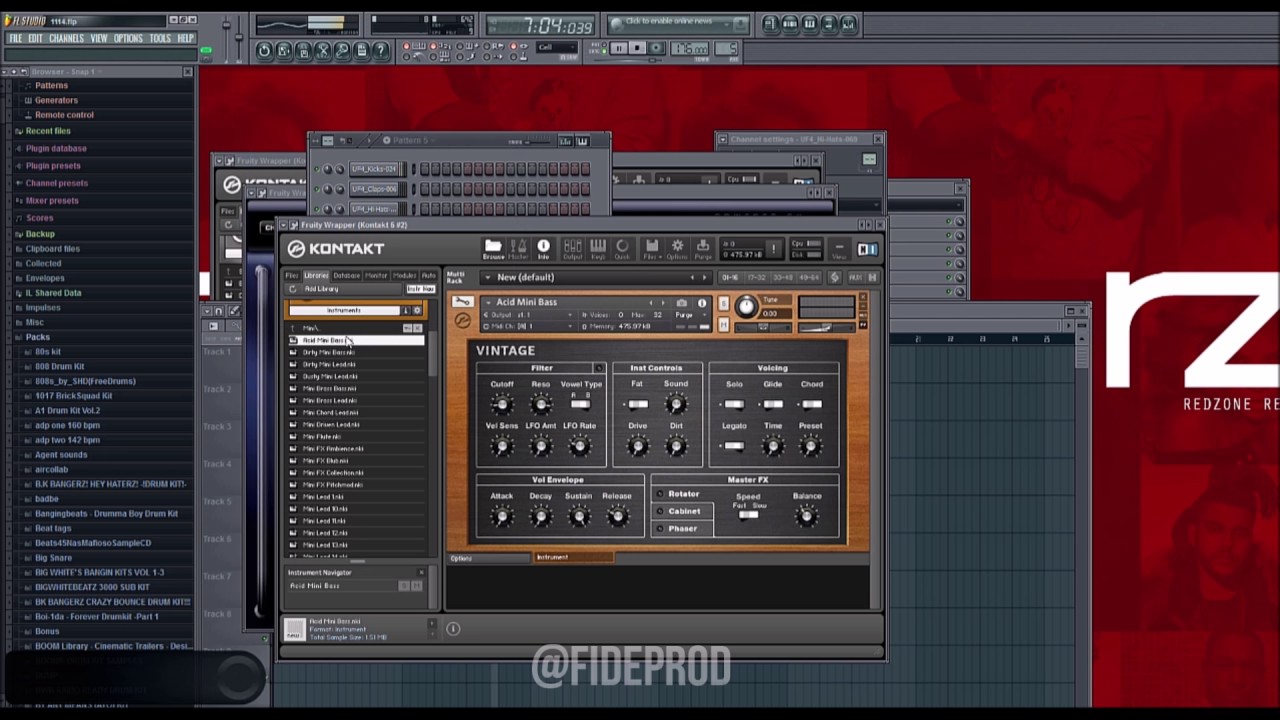Expand the Packs folder in FL browser
The image size is (1280, 720).
(37, 337)
